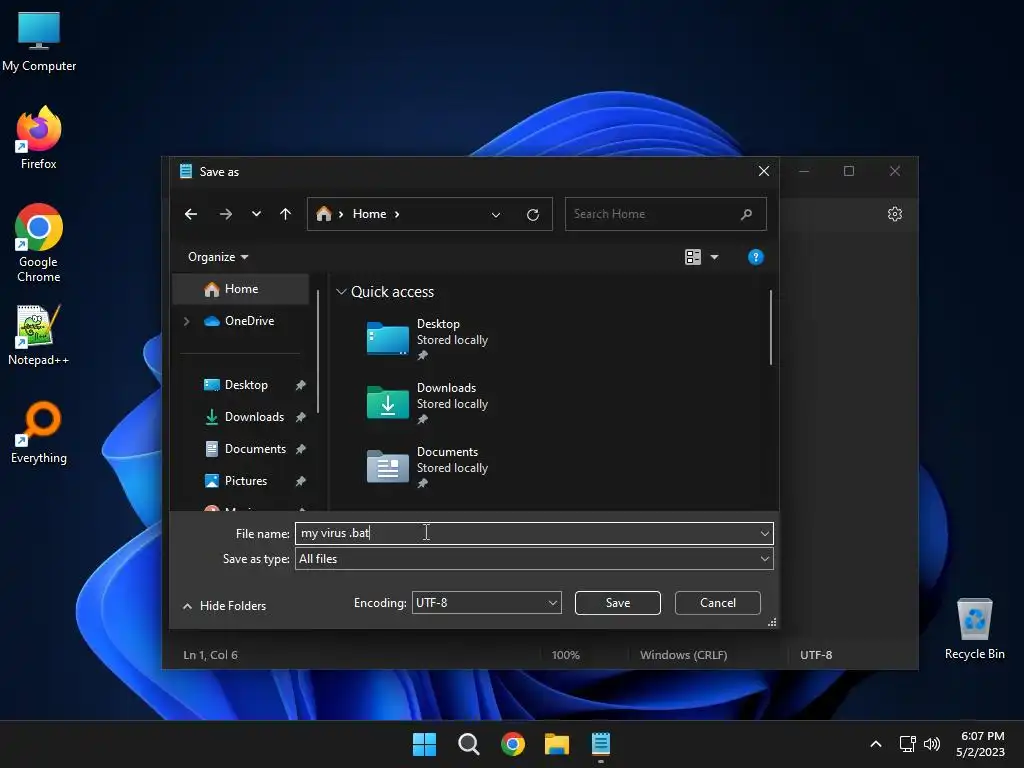The width and height of the screenshot is (1024, 768).
Task: Select Documents in the navigation pane
Action: [255, 449]
